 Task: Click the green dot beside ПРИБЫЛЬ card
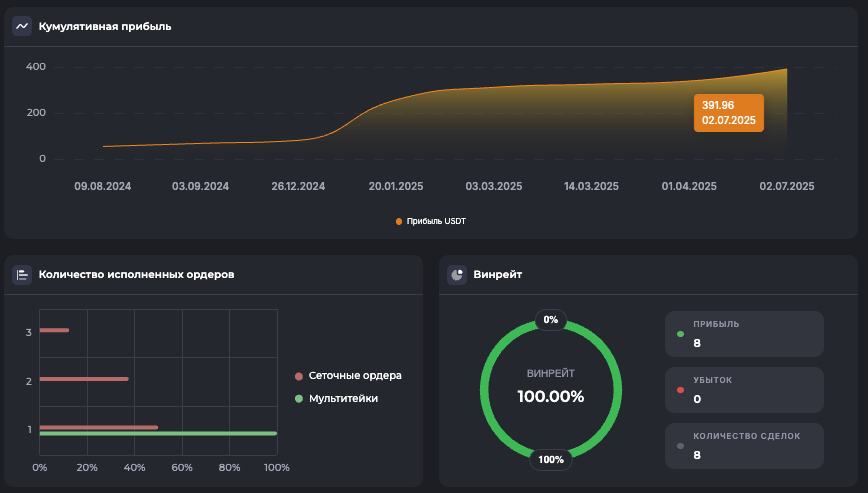pos(681,334)
